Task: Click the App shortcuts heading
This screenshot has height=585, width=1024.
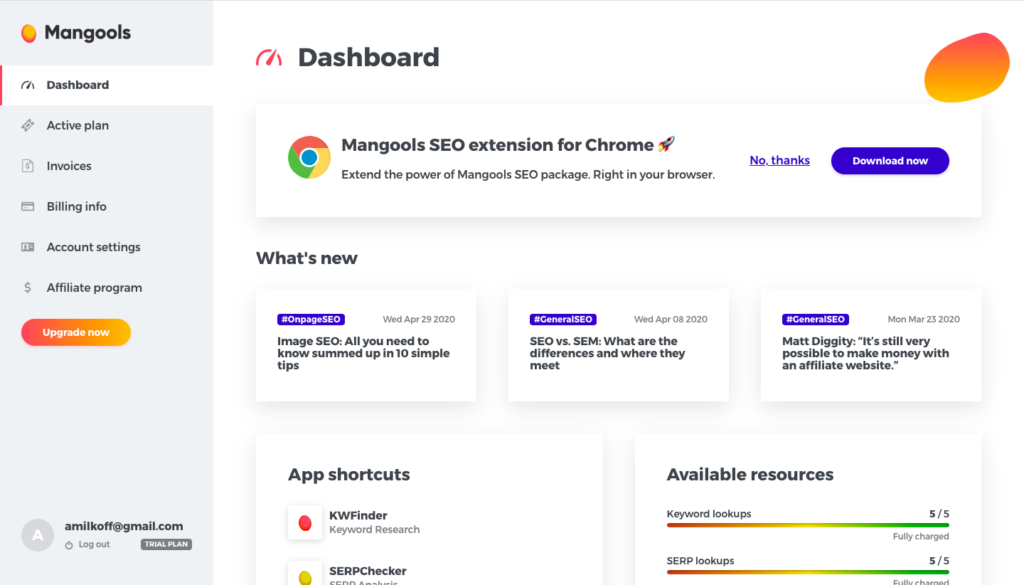Action: coord(349,475)
